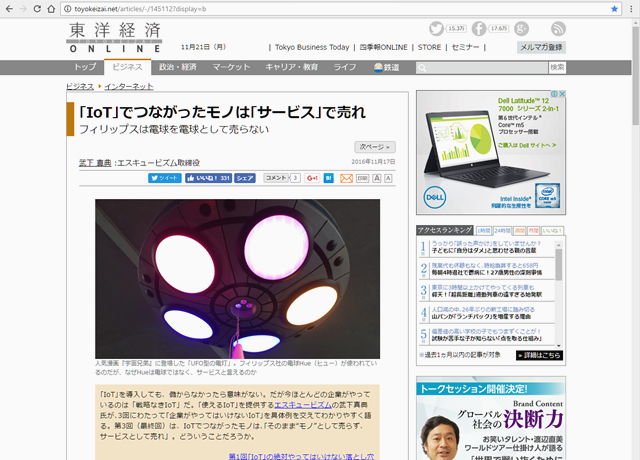Open the RSS feed icon
This screenshot has height=460, width=640.
coord(557,29)
